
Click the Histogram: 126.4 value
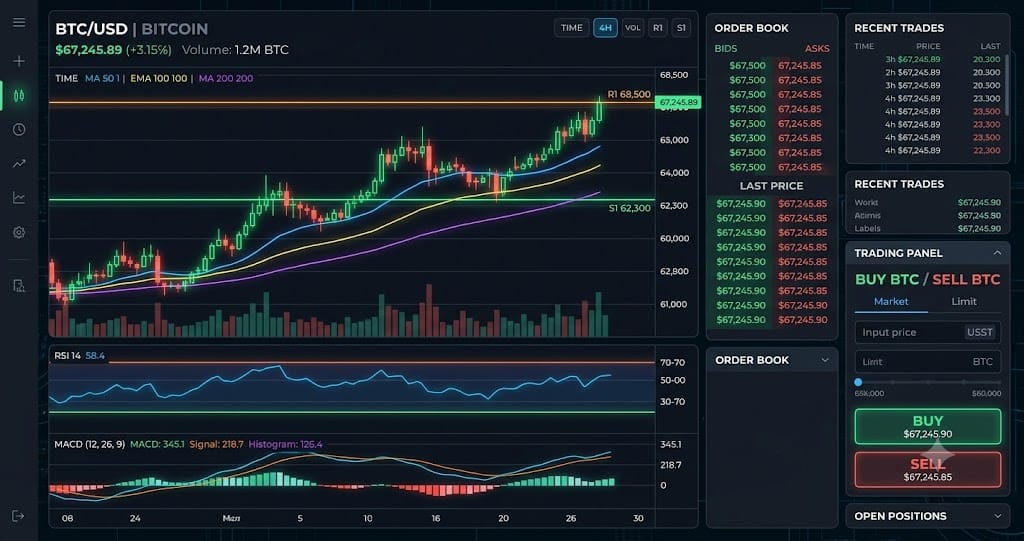click(x=285, y=444)
